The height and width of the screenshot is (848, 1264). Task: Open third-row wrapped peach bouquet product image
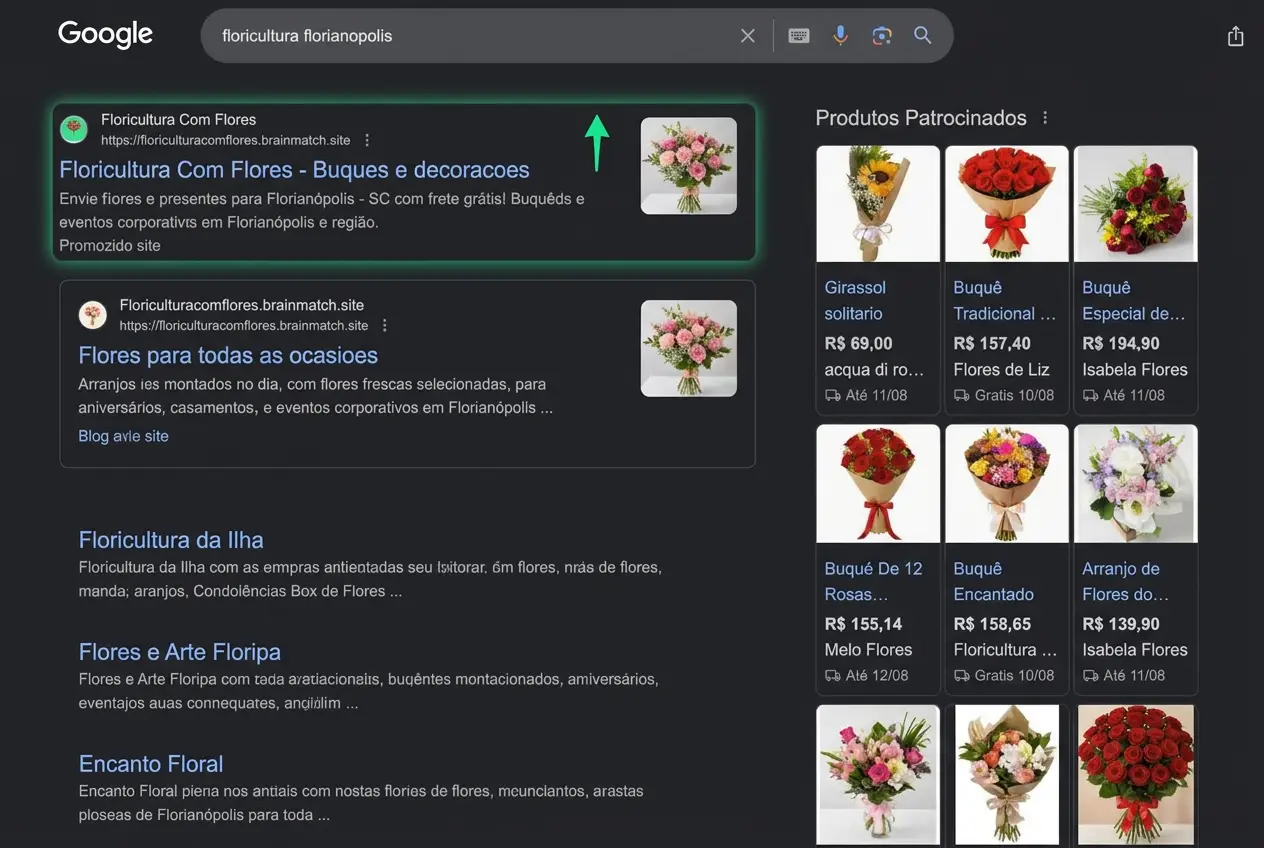1007,775
